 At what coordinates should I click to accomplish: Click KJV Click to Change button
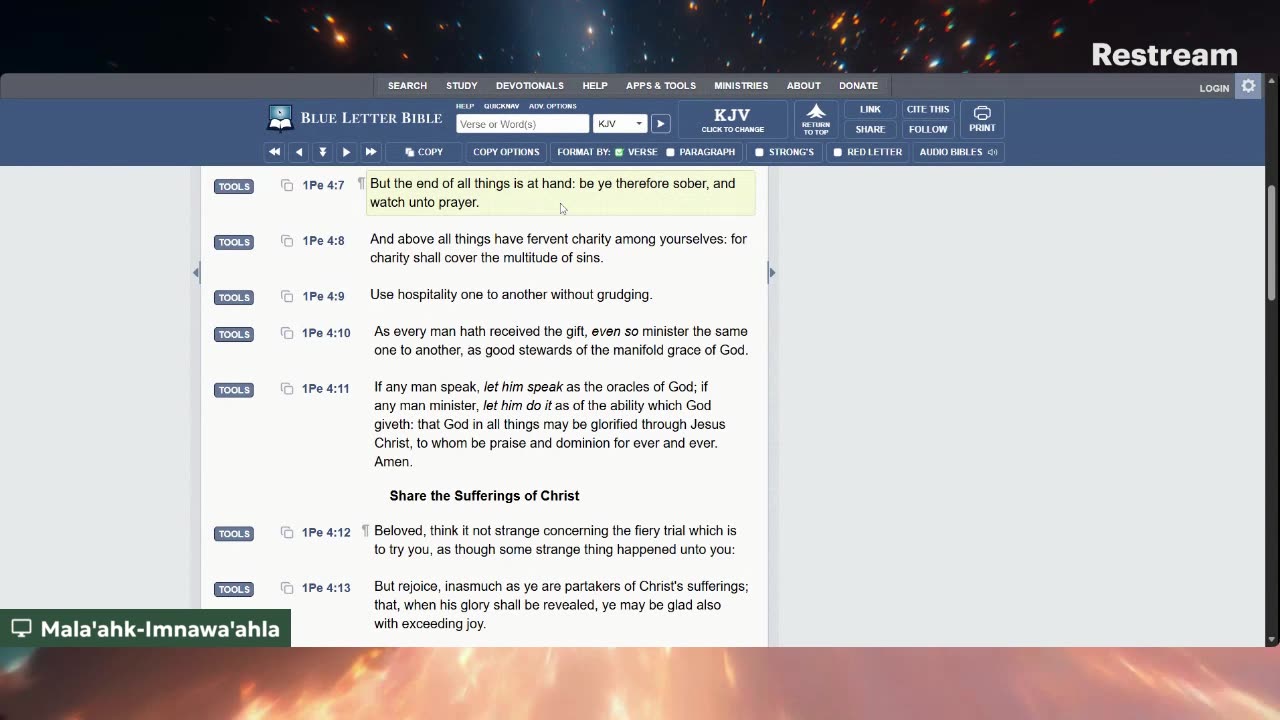click(732, 120)
